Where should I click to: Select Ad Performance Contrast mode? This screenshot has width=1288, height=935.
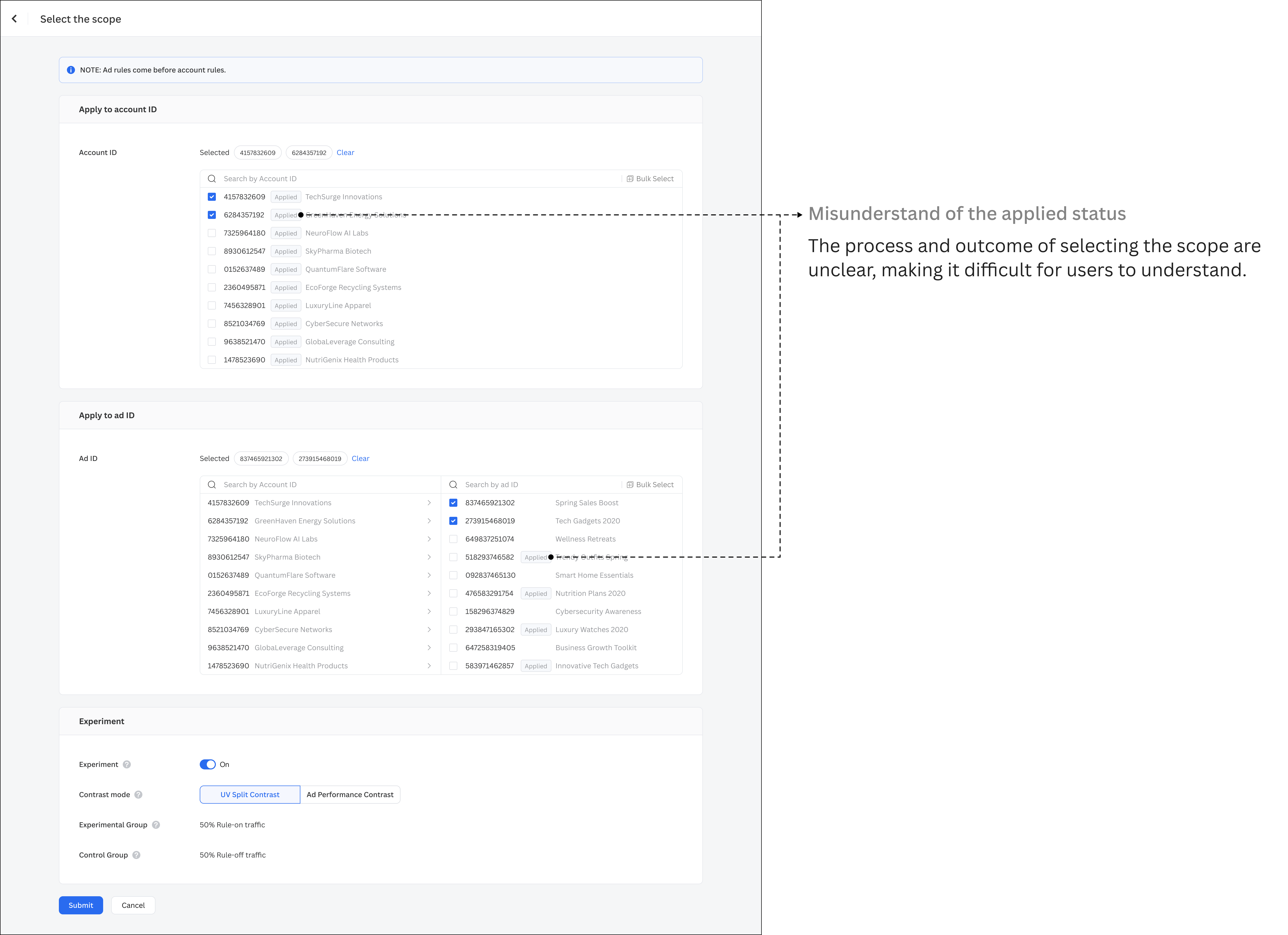click(x=350, y=795)
